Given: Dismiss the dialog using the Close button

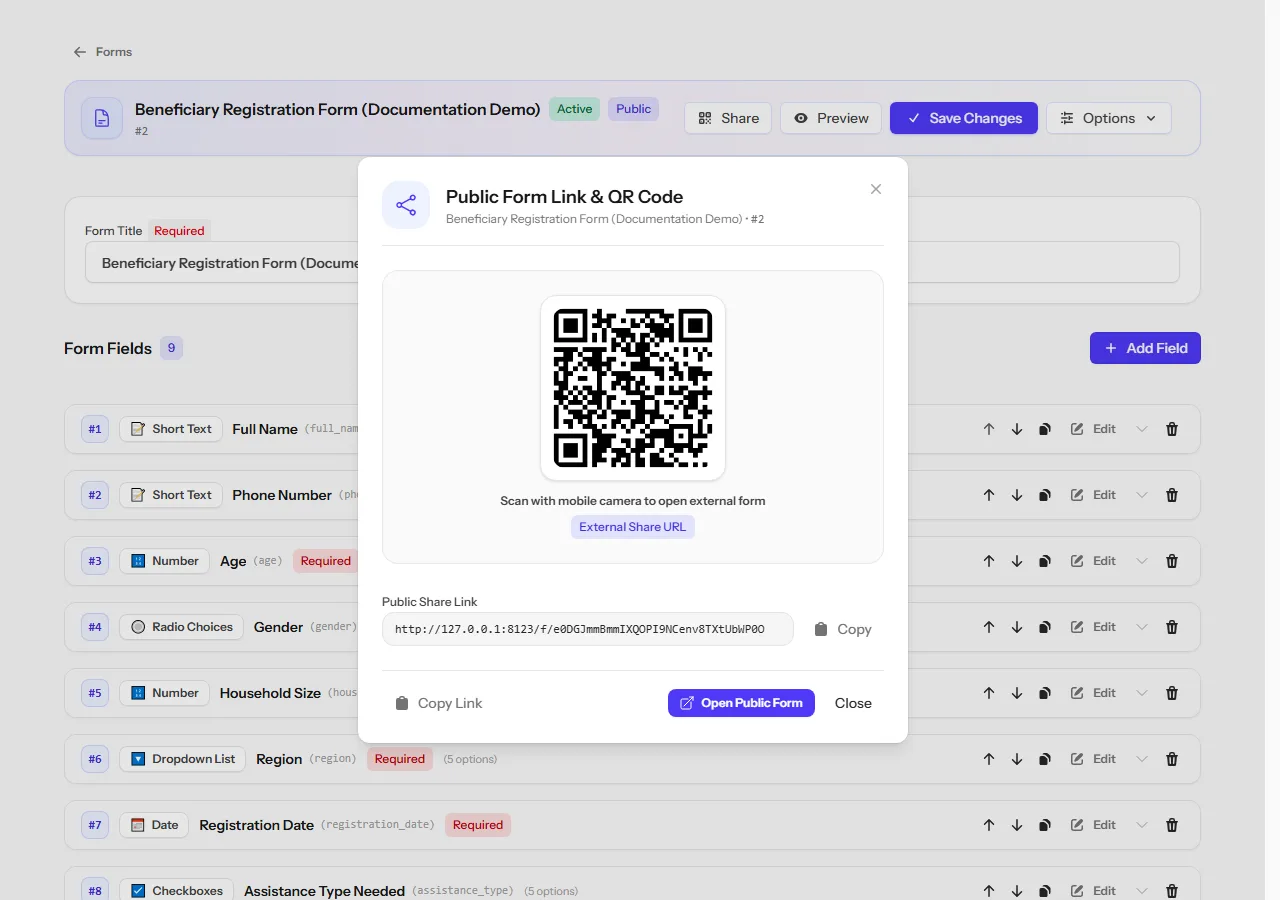Looking at the screenshot, I should coord(853,703).
